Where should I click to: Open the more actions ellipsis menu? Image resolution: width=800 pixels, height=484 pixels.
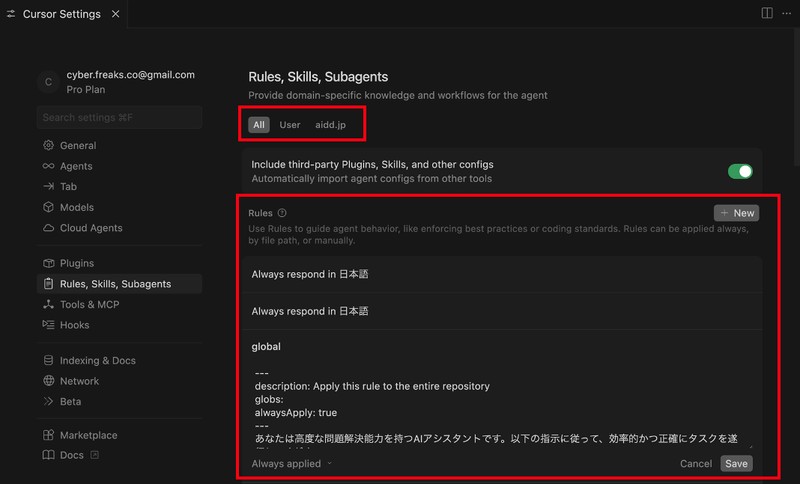tap(786, 13)
